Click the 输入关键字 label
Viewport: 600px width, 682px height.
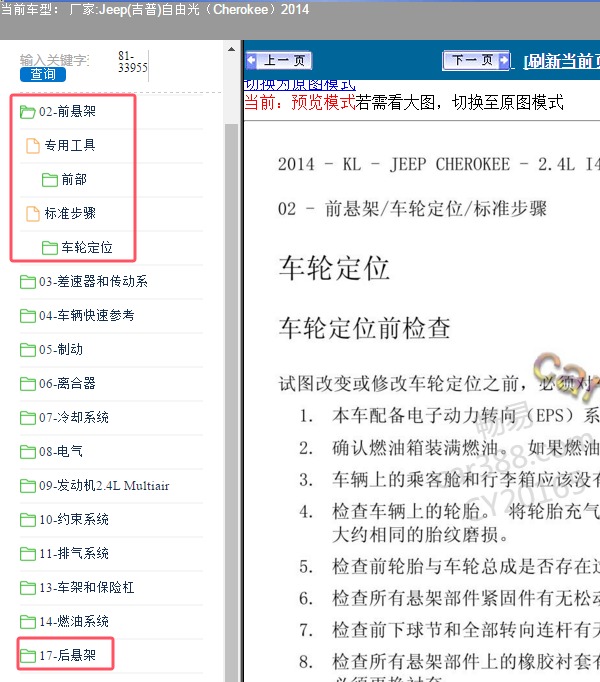[55, 60]
